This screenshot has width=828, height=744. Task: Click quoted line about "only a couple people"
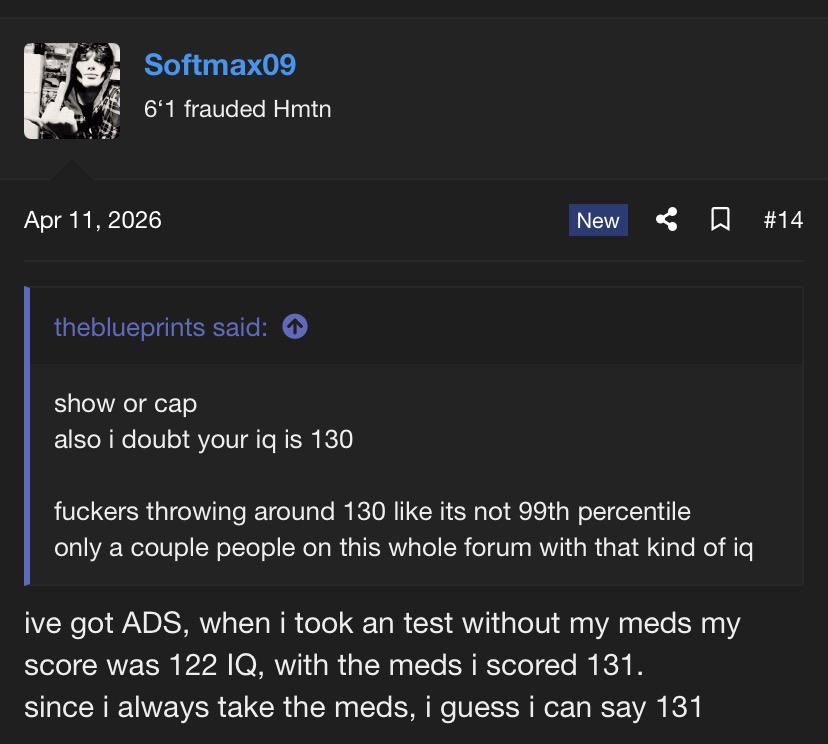click(403, 547)
